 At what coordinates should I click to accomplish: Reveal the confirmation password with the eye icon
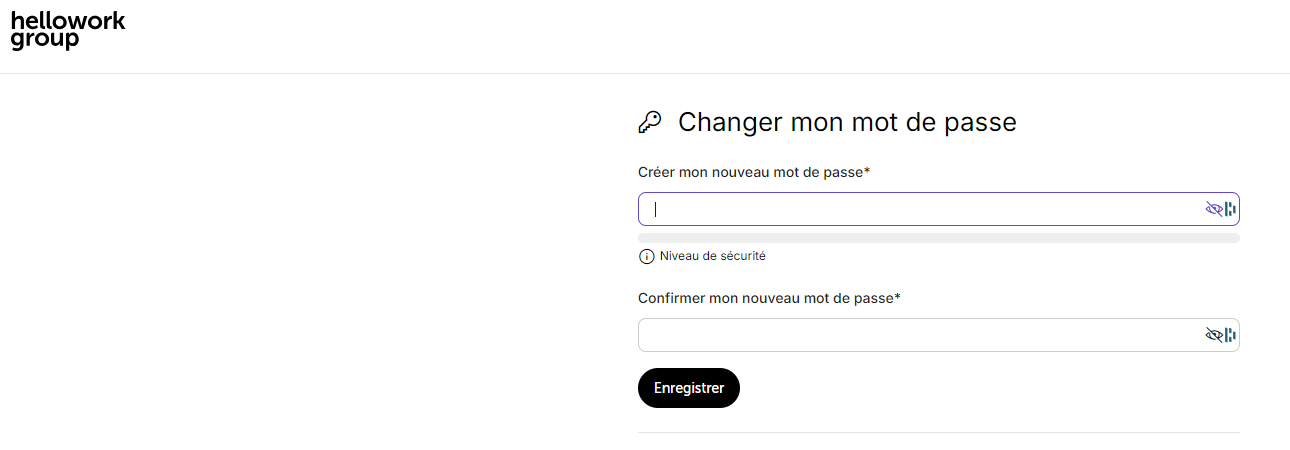[1214, 335]
